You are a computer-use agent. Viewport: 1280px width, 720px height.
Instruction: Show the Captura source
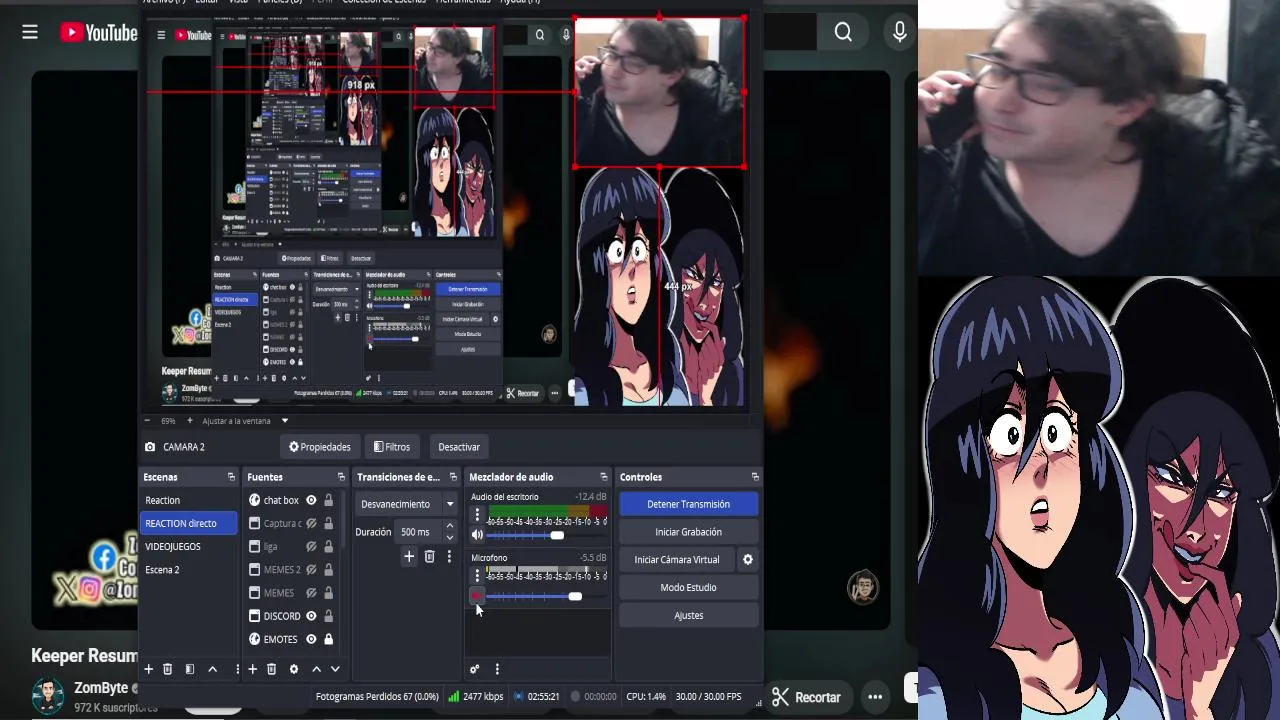tap(311, 523)
